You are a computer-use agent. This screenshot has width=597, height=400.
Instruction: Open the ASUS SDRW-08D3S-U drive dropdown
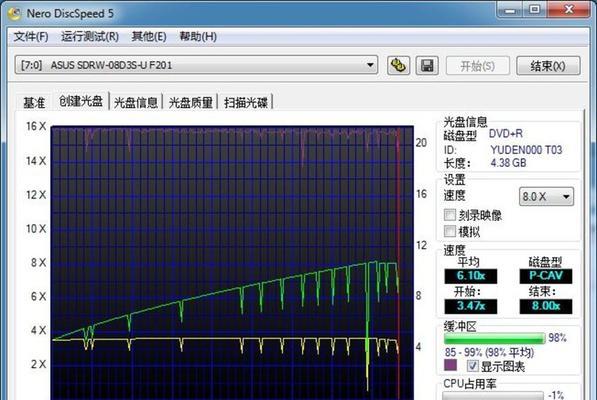[196, 65]
